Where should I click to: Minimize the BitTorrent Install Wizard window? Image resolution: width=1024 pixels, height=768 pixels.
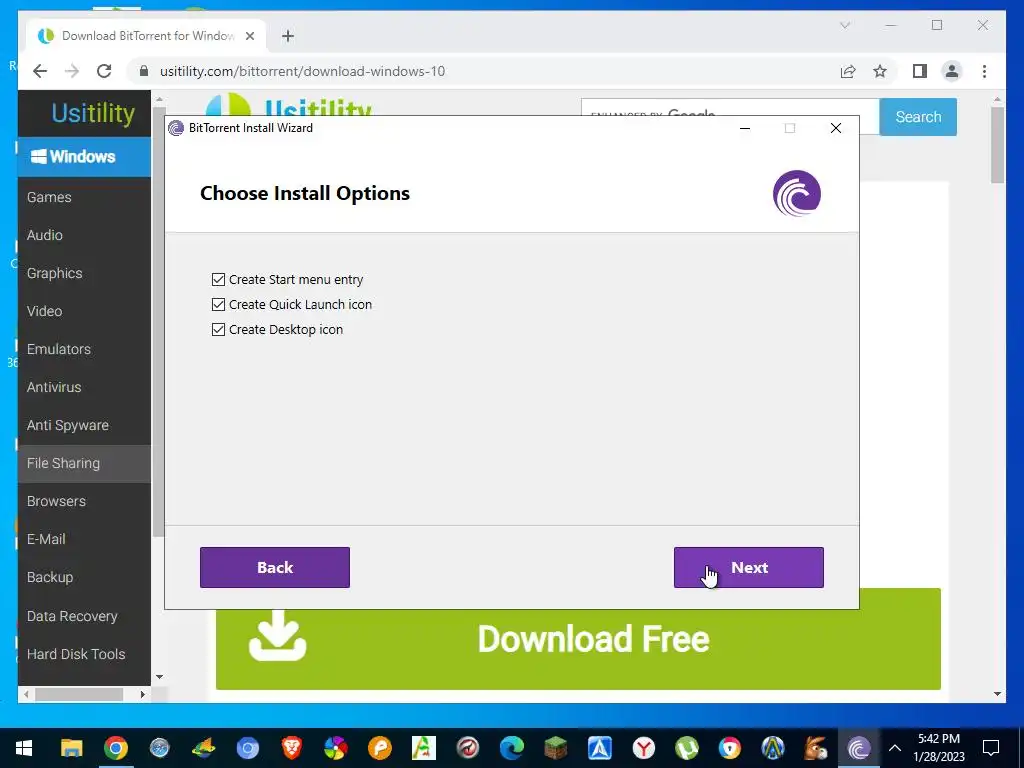[744, 128]
